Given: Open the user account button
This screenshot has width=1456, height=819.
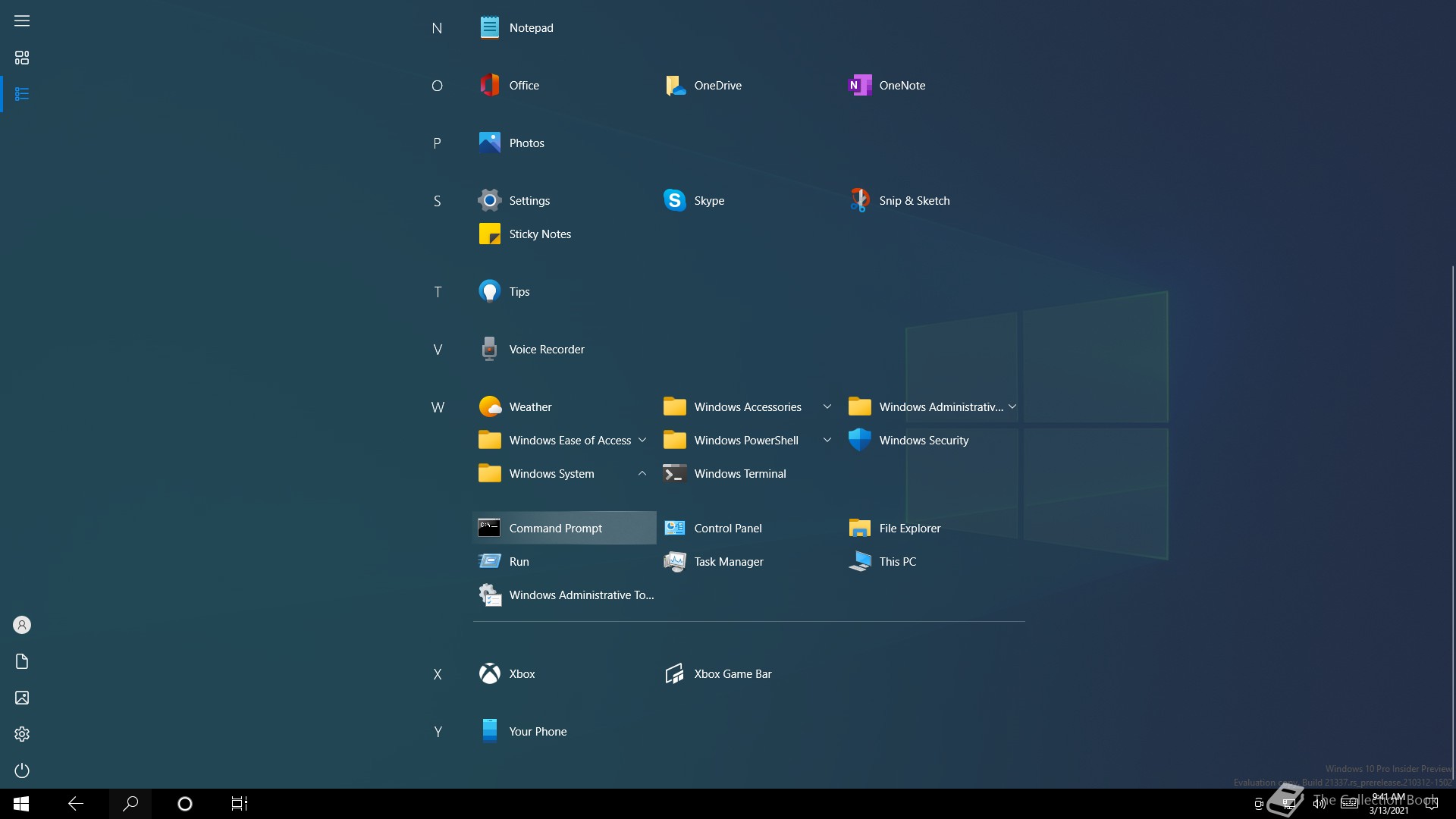Looking at the screenshot, I should [x=22, y=625].
